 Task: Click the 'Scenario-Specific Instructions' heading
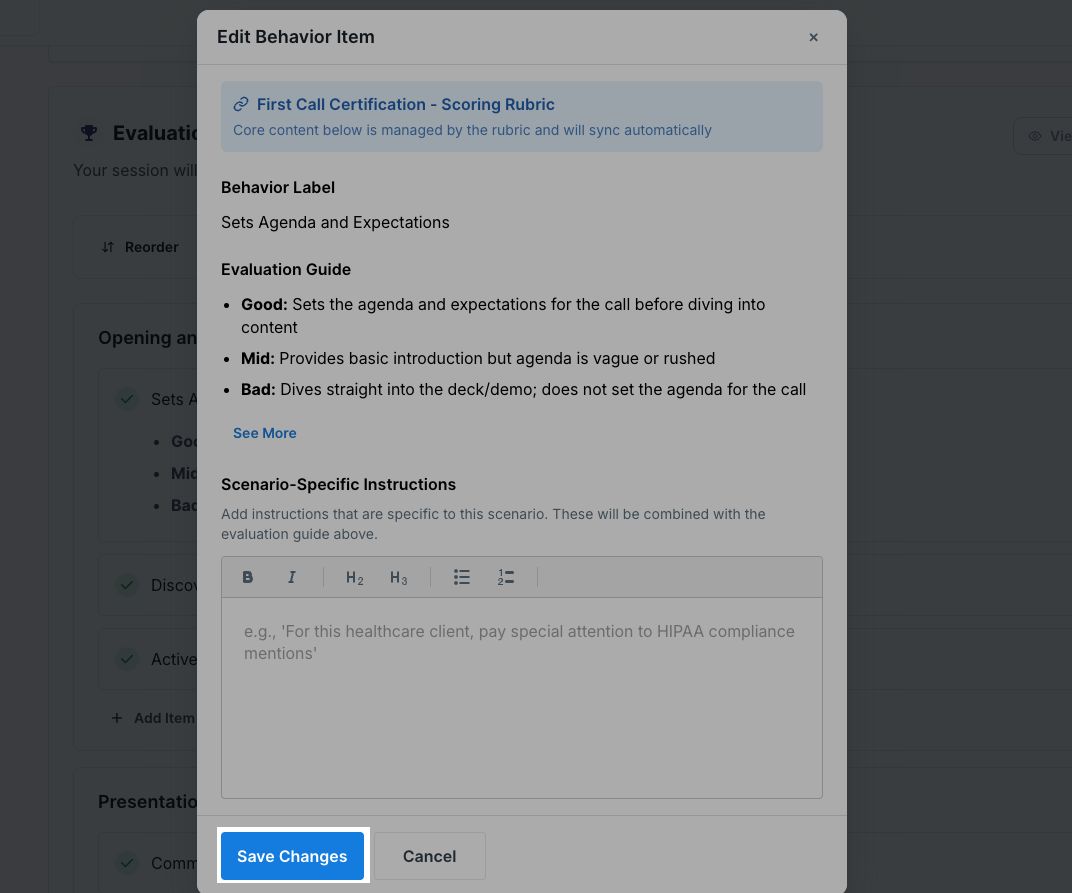338,484
